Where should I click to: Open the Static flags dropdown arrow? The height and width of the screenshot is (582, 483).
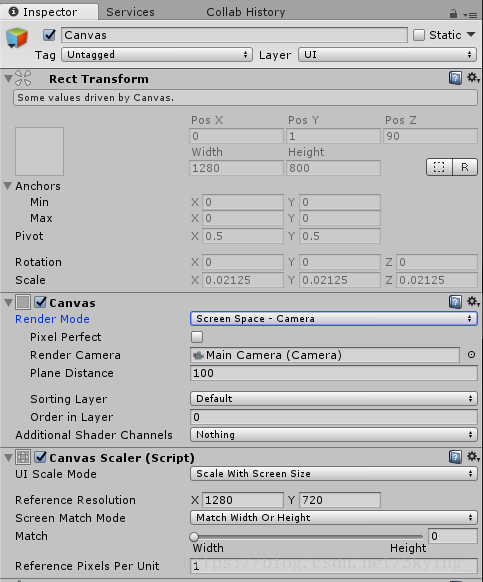(471, 35)
